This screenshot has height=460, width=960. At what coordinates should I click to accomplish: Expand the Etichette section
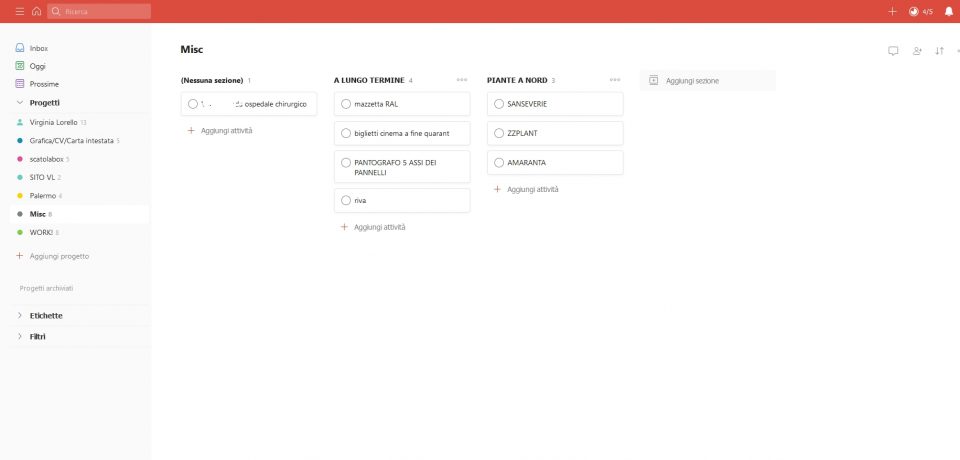click(x=20, y=315)
